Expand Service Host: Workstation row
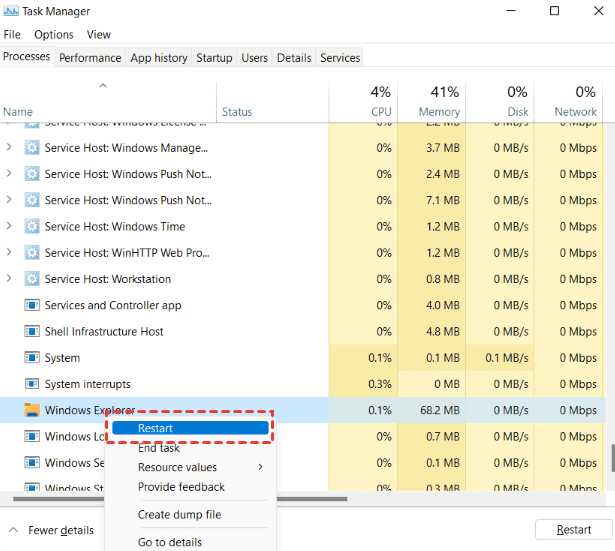The width and height of the screenshot is (615, 551). click(x=9, y=278)
